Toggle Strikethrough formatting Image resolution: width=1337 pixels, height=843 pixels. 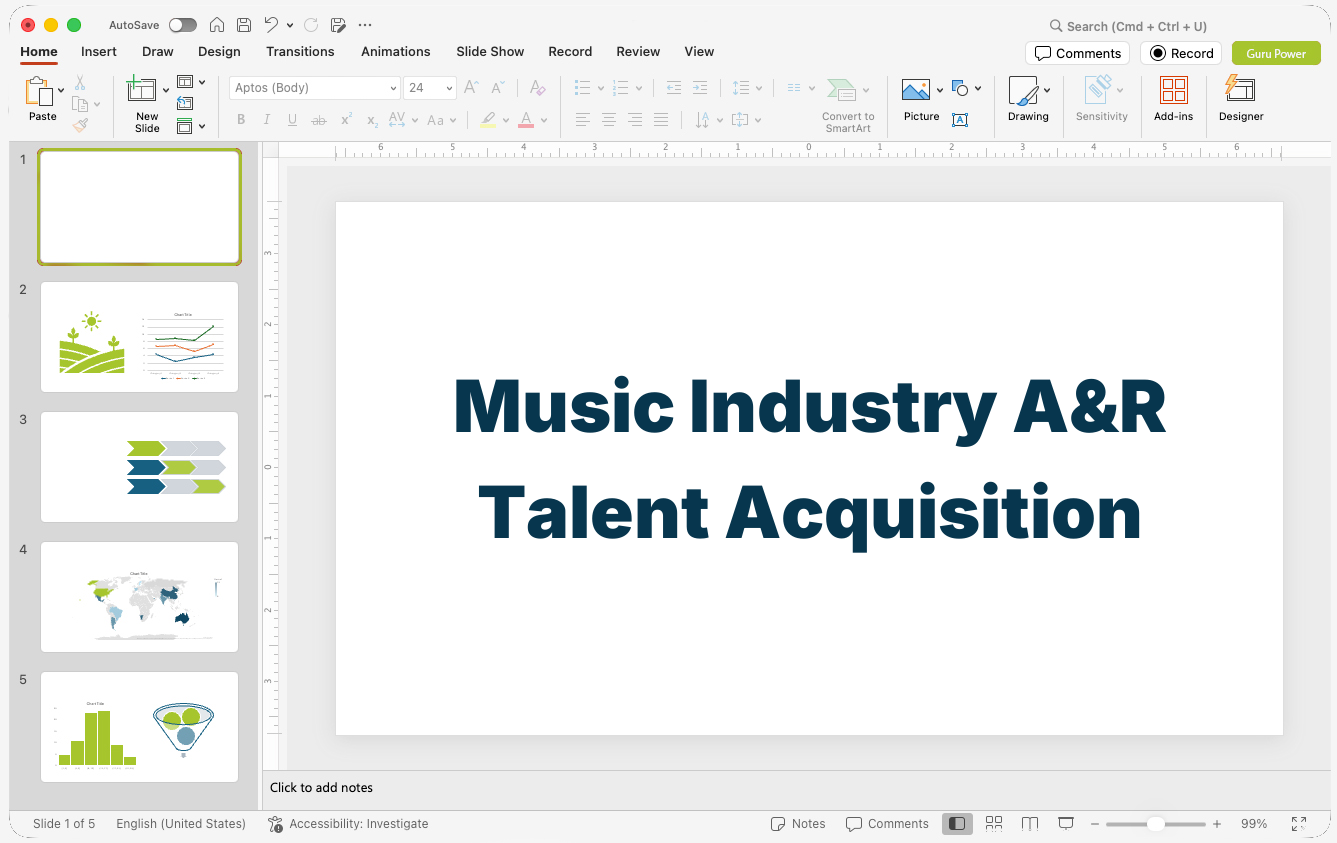(319, 120)
